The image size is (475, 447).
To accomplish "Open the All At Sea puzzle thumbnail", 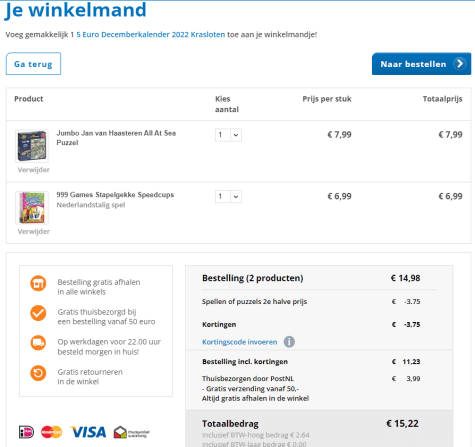I will pyautogui.click(x=32, y=146).
